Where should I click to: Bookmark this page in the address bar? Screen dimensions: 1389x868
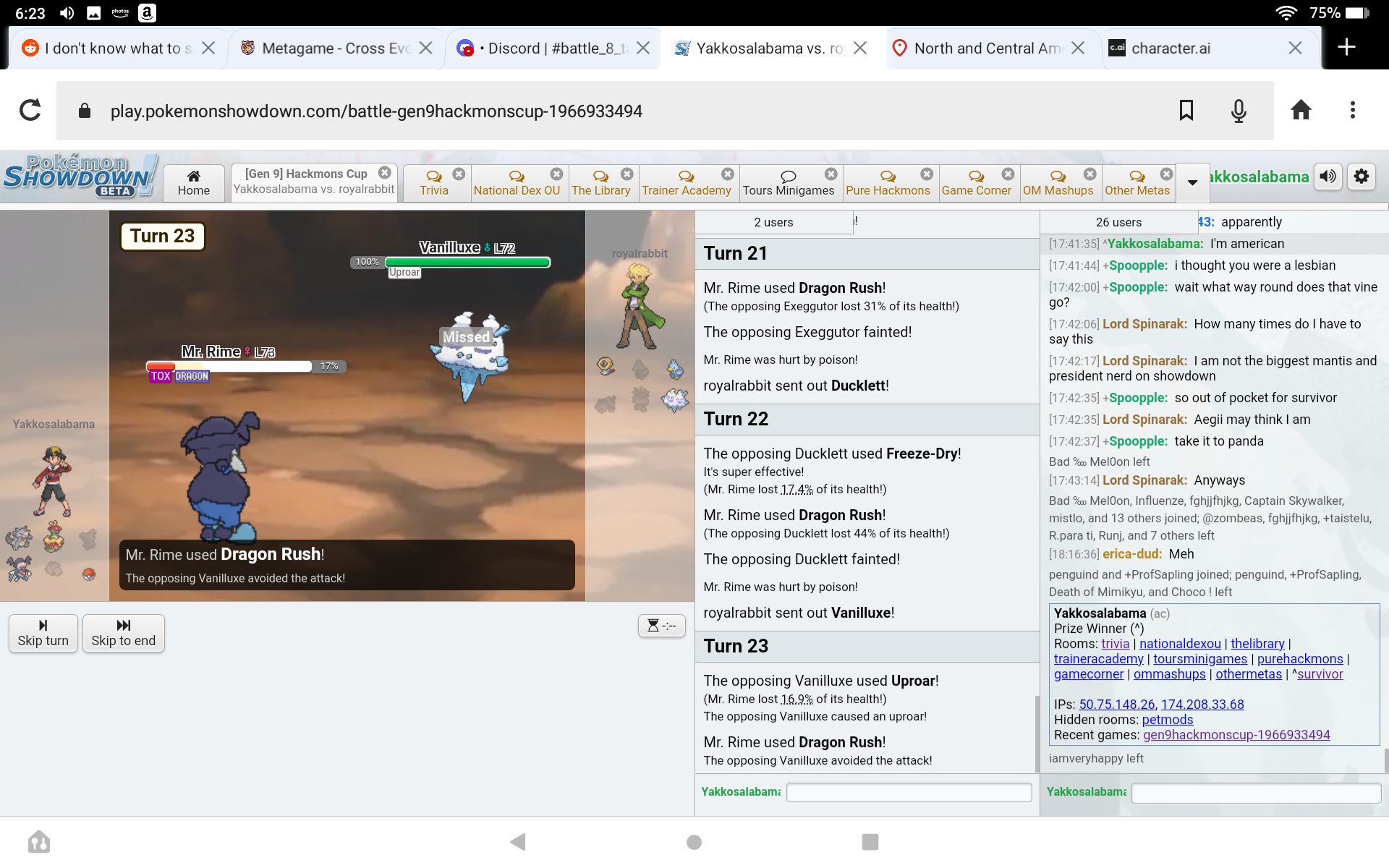[1186, 111]
